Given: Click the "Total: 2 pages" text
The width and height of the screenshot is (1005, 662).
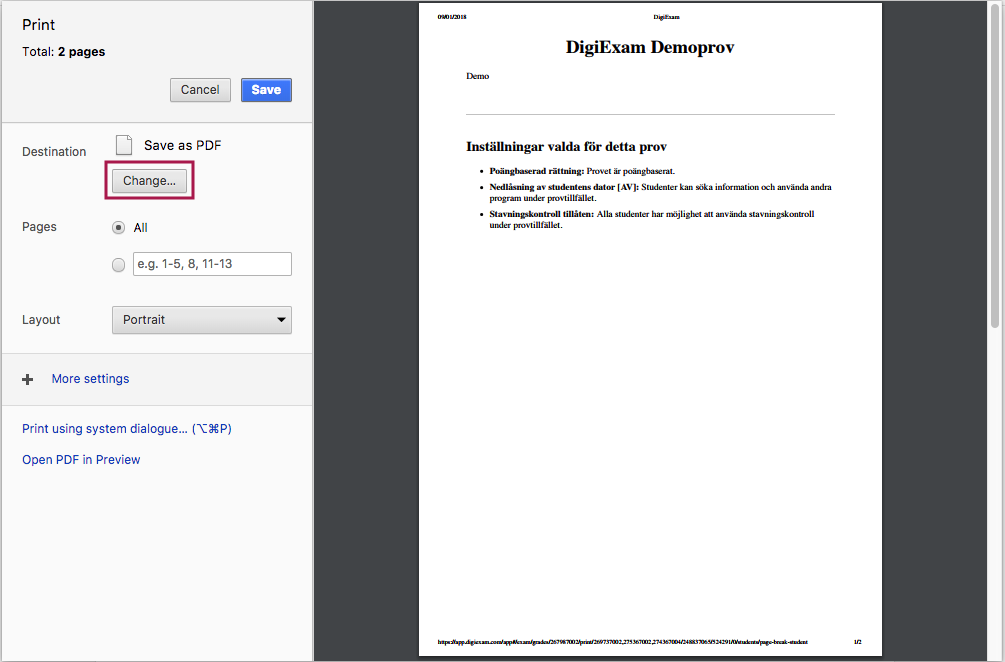Looking at the screenshot, I should (63, 52).
